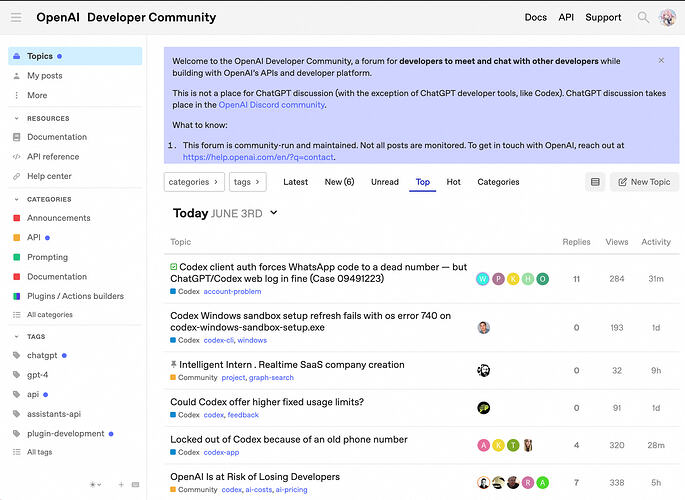Toggle the theme switcher at sidebar bottom
Screen dimensions: 685x500
[x=95, y=484]
